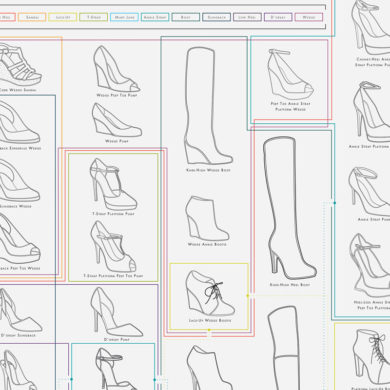The width and height of the screenshot is (390, 390).
Task: Click the Slingback legend tag
Action: click(x=216, y=17)
